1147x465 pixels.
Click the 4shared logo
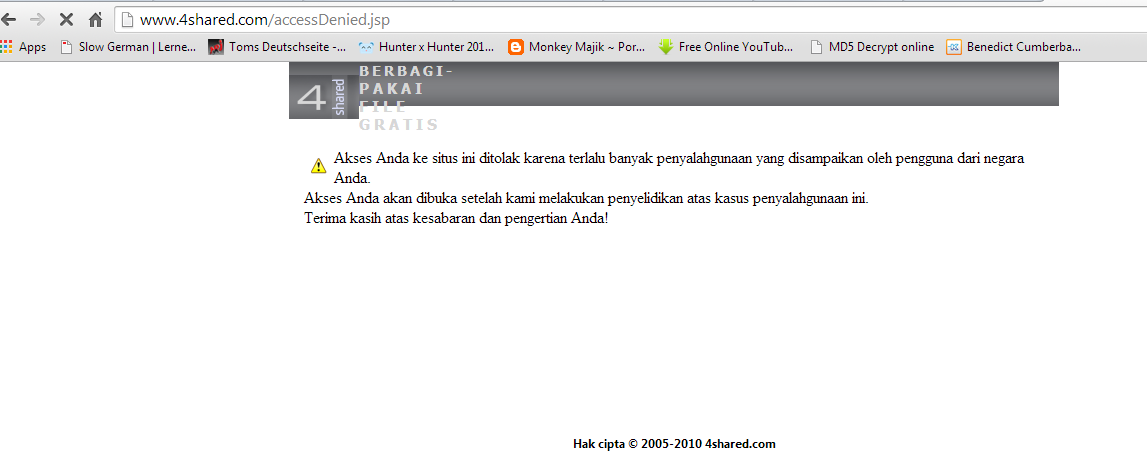click(x=324, y=95)
